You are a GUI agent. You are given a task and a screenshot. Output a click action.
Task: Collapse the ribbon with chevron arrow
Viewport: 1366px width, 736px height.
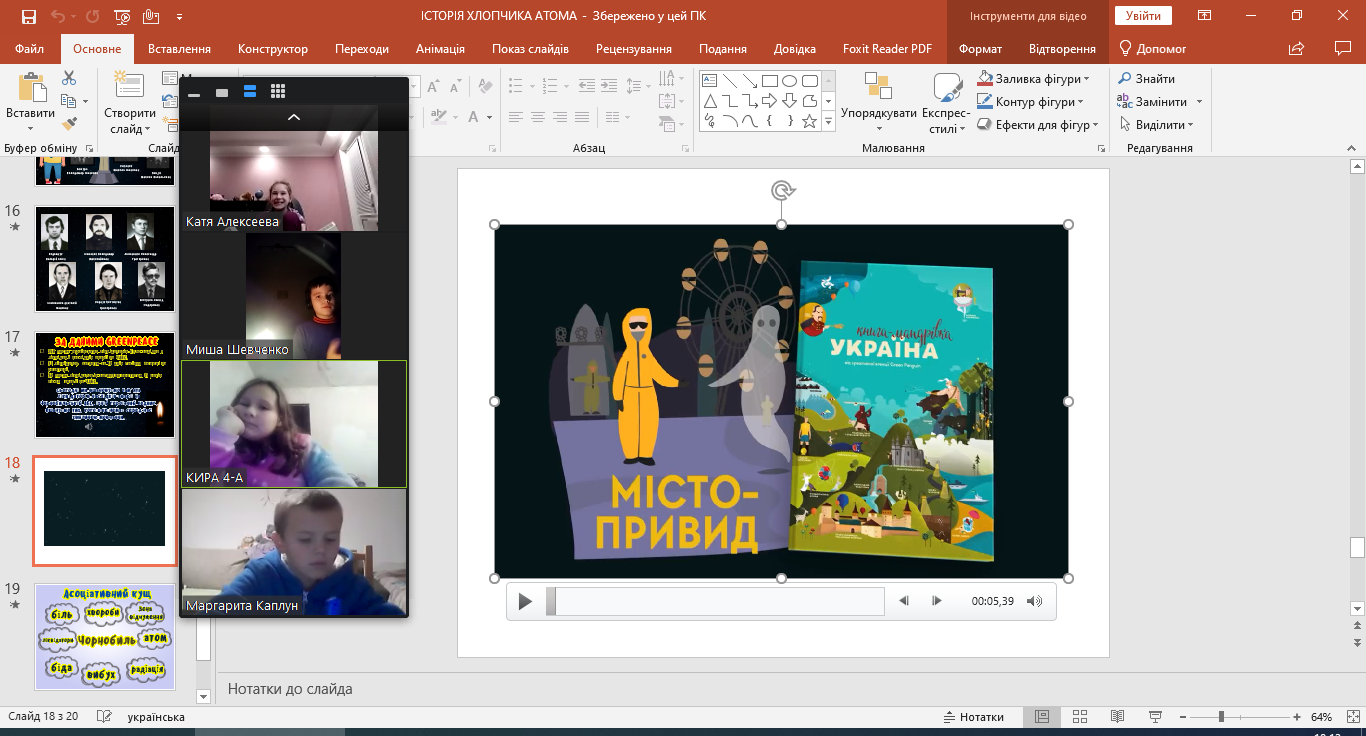click(x=1351, y=148)
